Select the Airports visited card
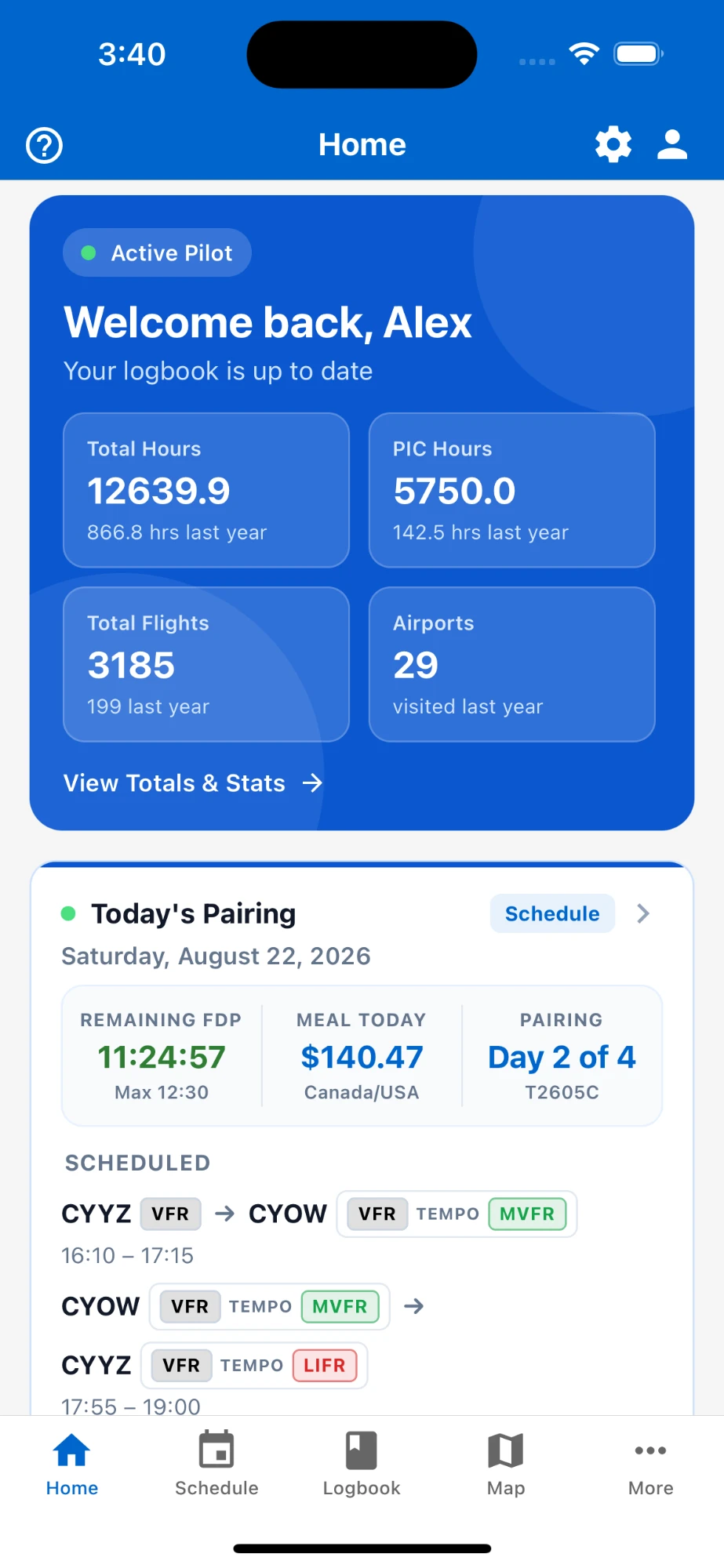 (512, 664)
